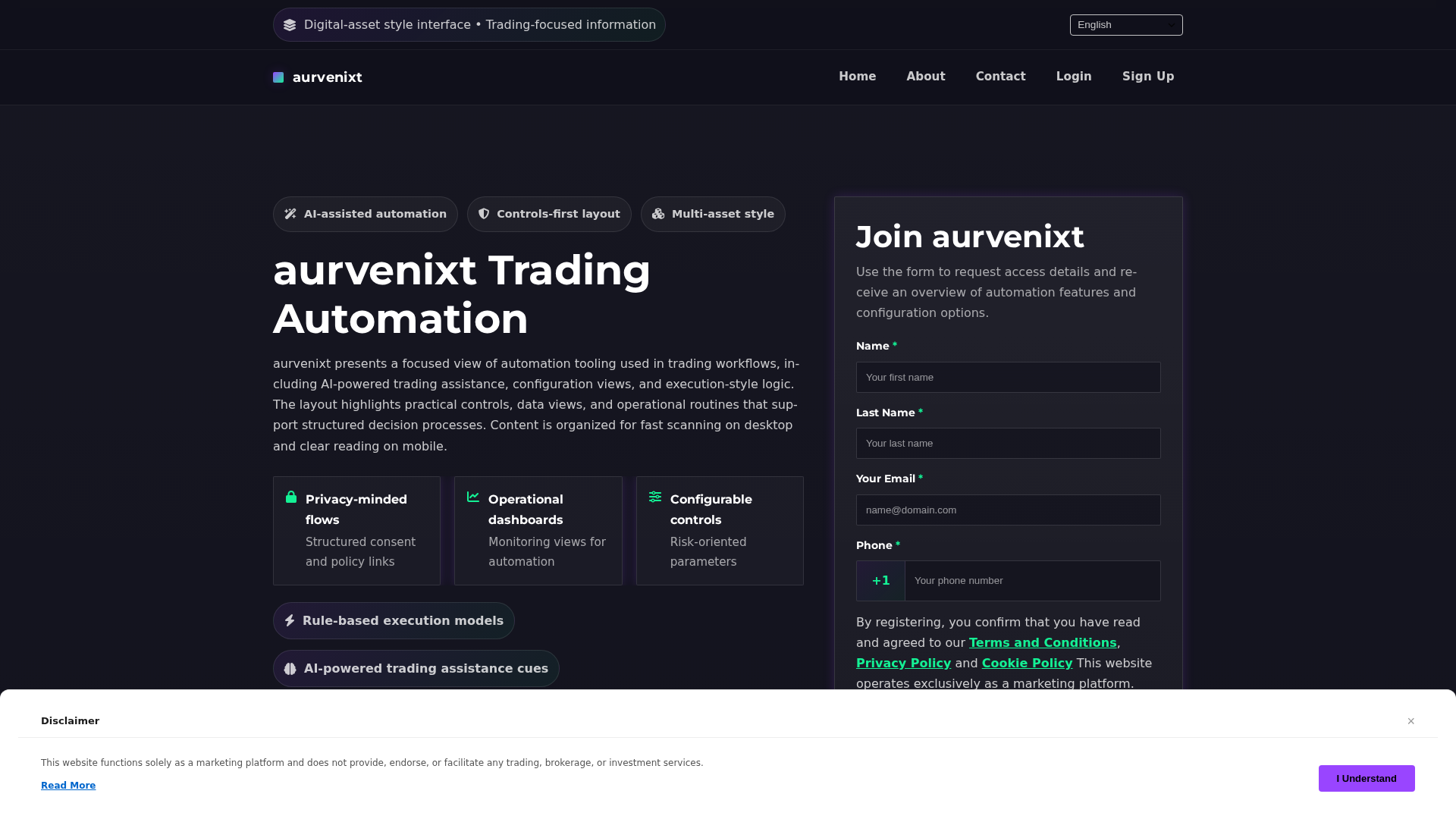Click the shield icon on Controls-first layout
The height and width of the screenshot is (819, 1456).
(x=484, y=214)
